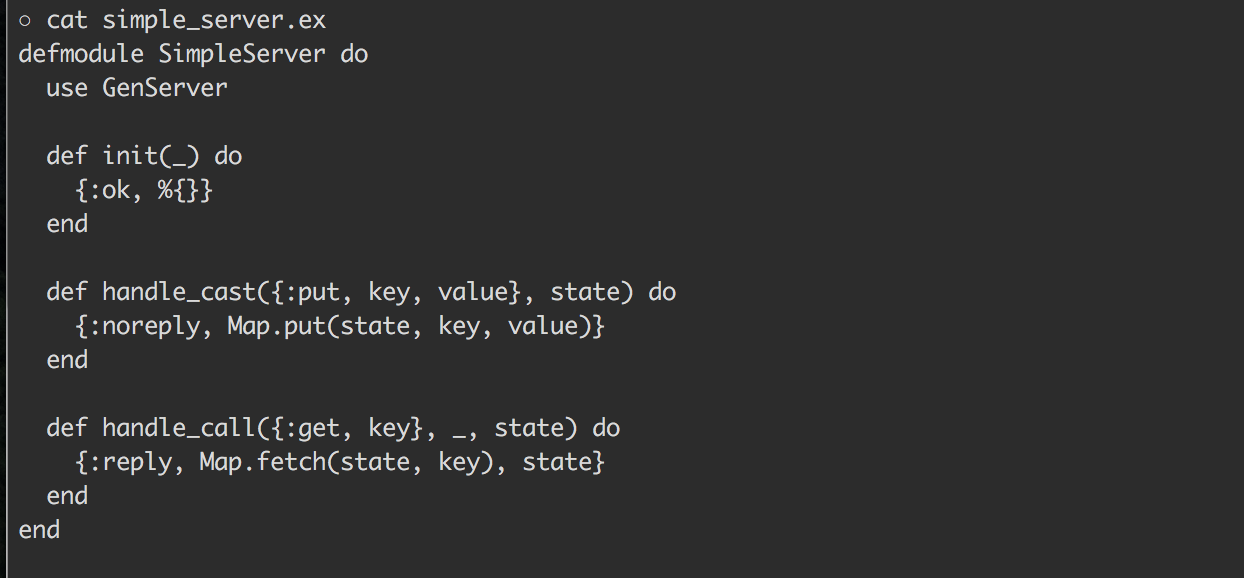Click the value argument in handle_cast signature
Viewport: 1244px width, 578px height.
[x=473, y=292]
